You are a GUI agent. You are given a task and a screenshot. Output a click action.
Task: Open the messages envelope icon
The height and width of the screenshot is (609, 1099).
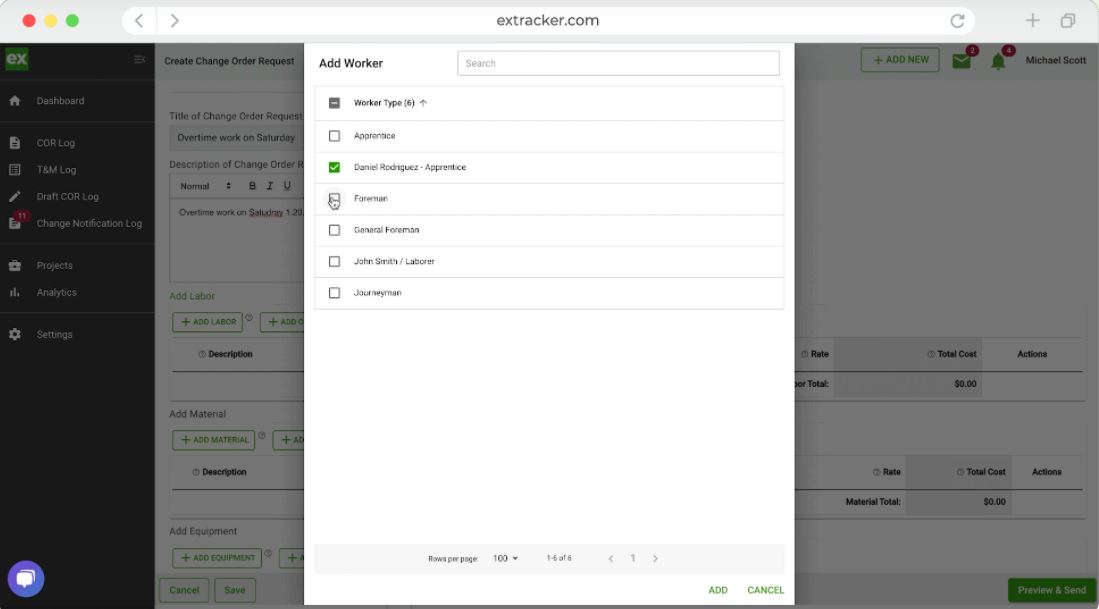coord(962,59)
